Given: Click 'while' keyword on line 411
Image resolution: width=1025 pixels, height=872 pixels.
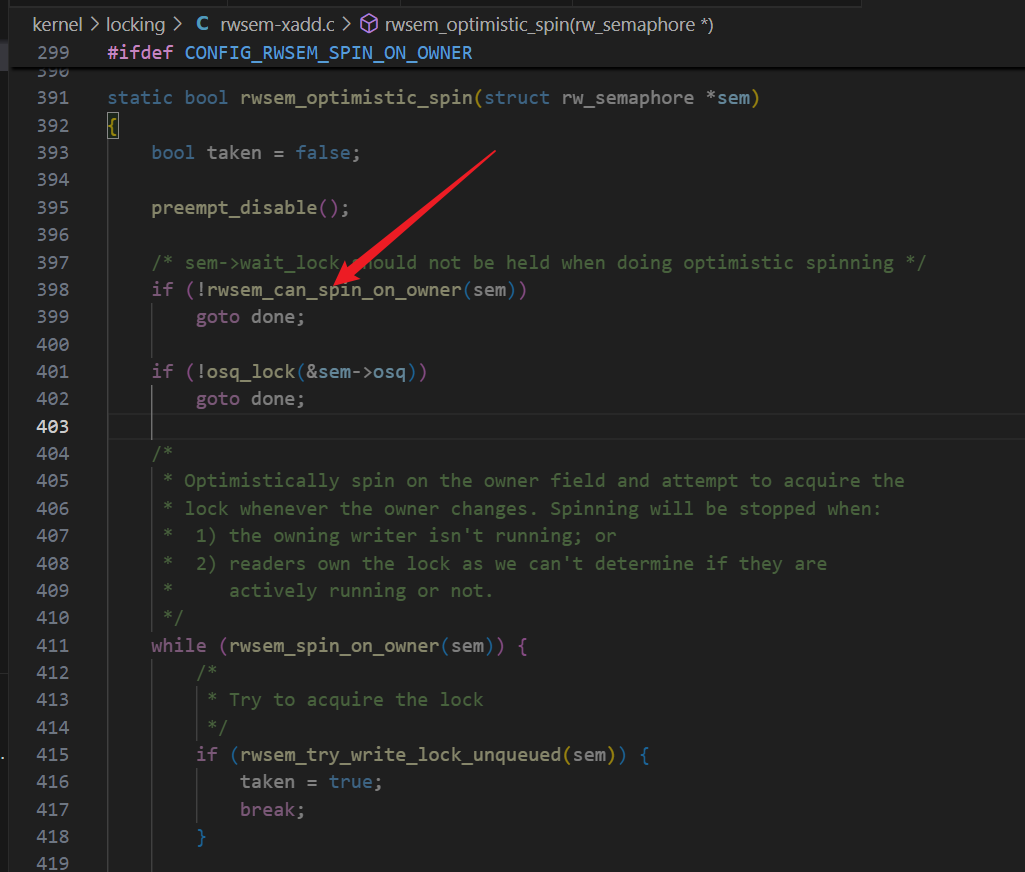Looking at the screenshot, I should coord(178,646).
